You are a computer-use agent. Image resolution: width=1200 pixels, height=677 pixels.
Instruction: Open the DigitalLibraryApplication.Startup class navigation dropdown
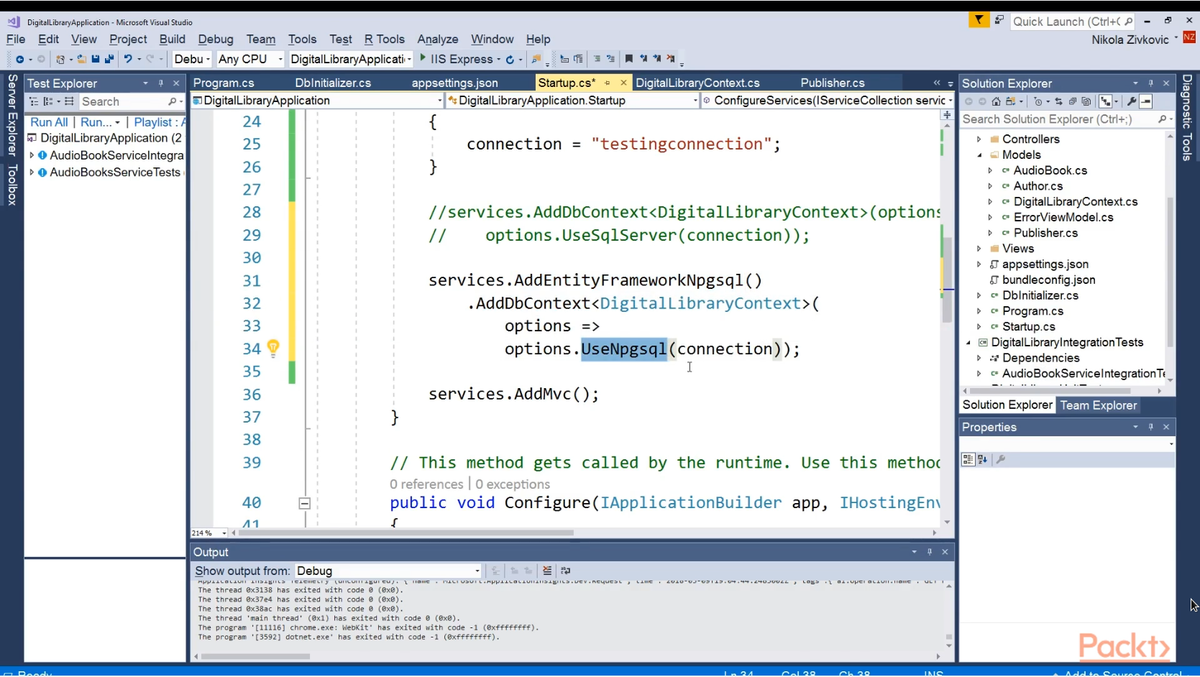(573, 100)
